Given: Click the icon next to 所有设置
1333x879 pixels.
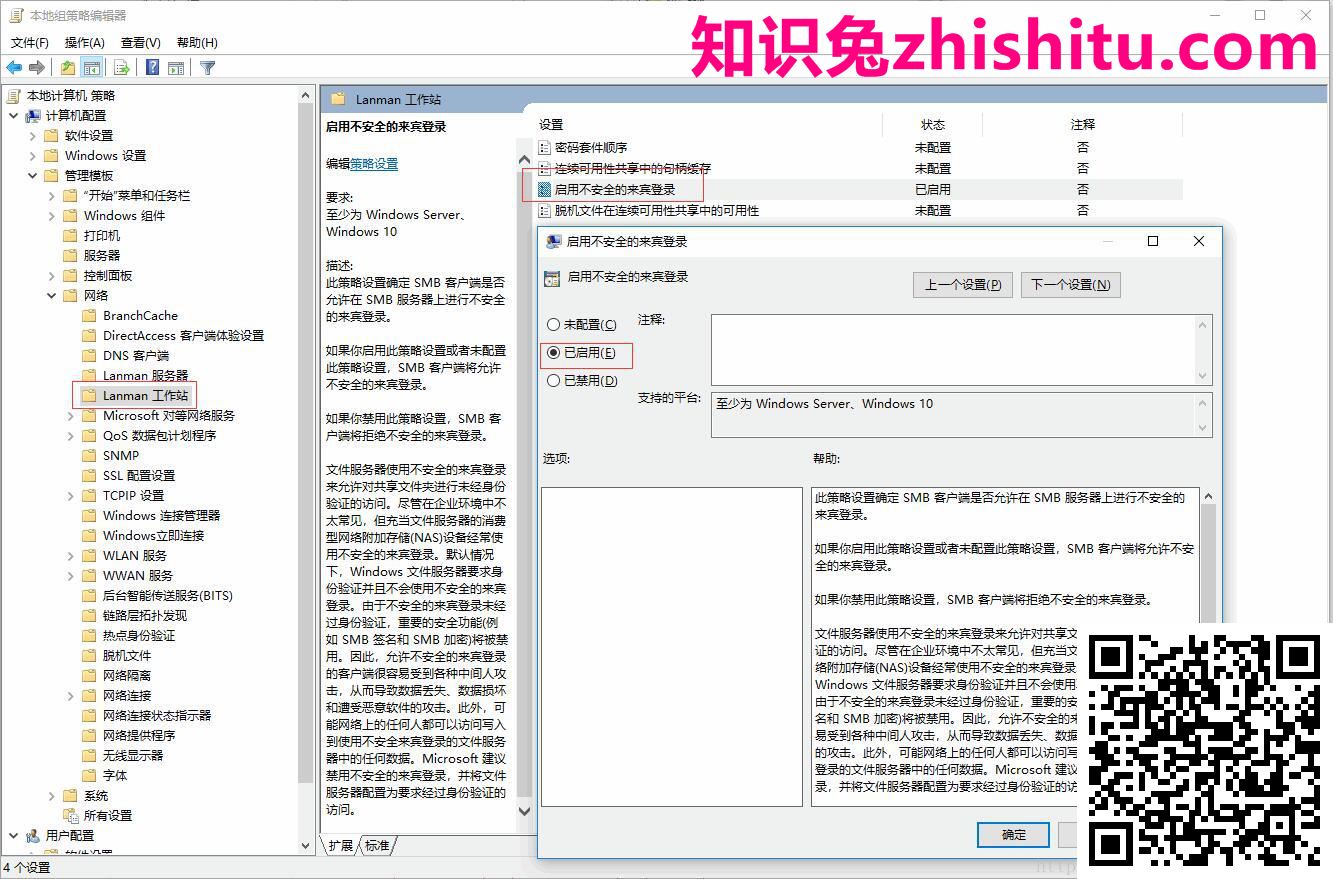Looking at the screenshot, I should click(x=70, y=815).
